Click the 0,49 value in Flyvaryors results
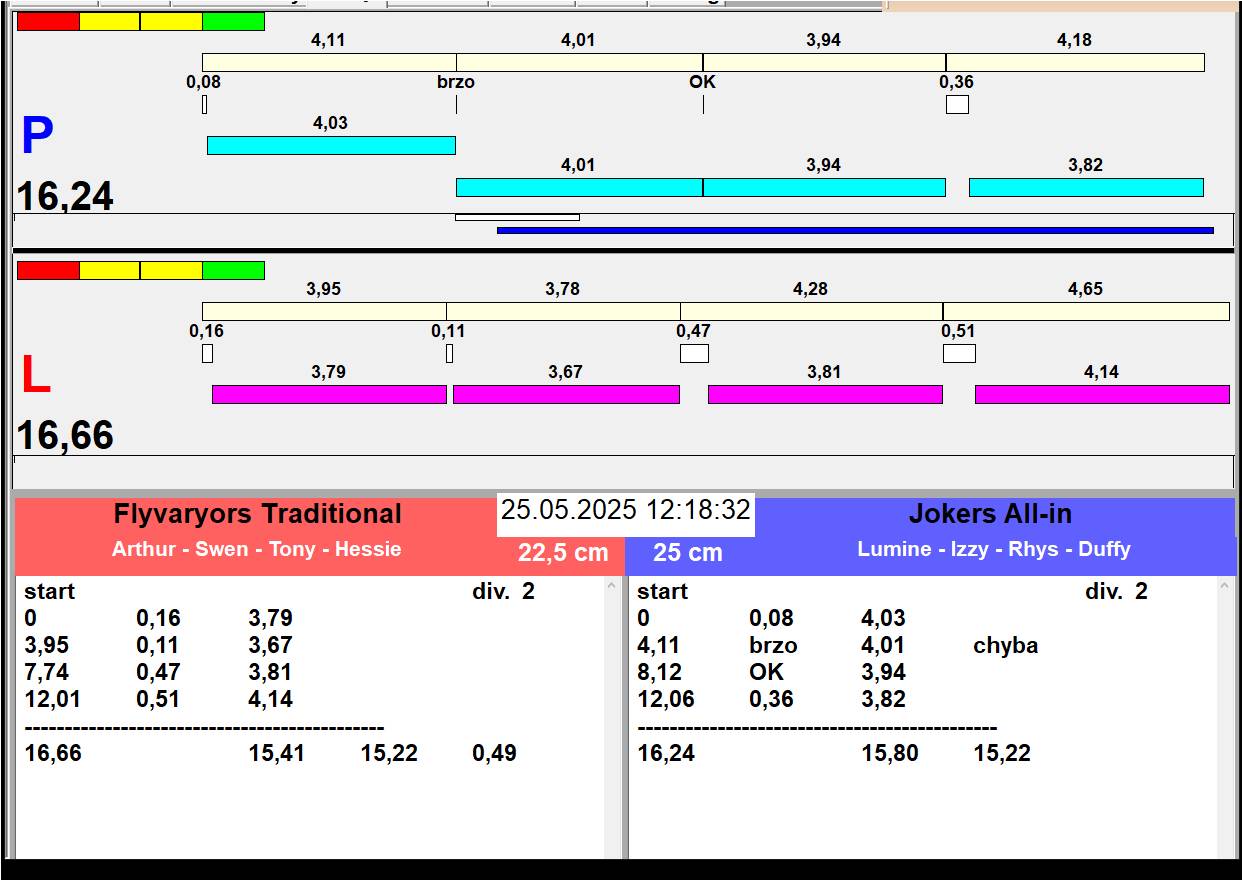Screen dimensions: 1242x880 [x=494, y=754]
